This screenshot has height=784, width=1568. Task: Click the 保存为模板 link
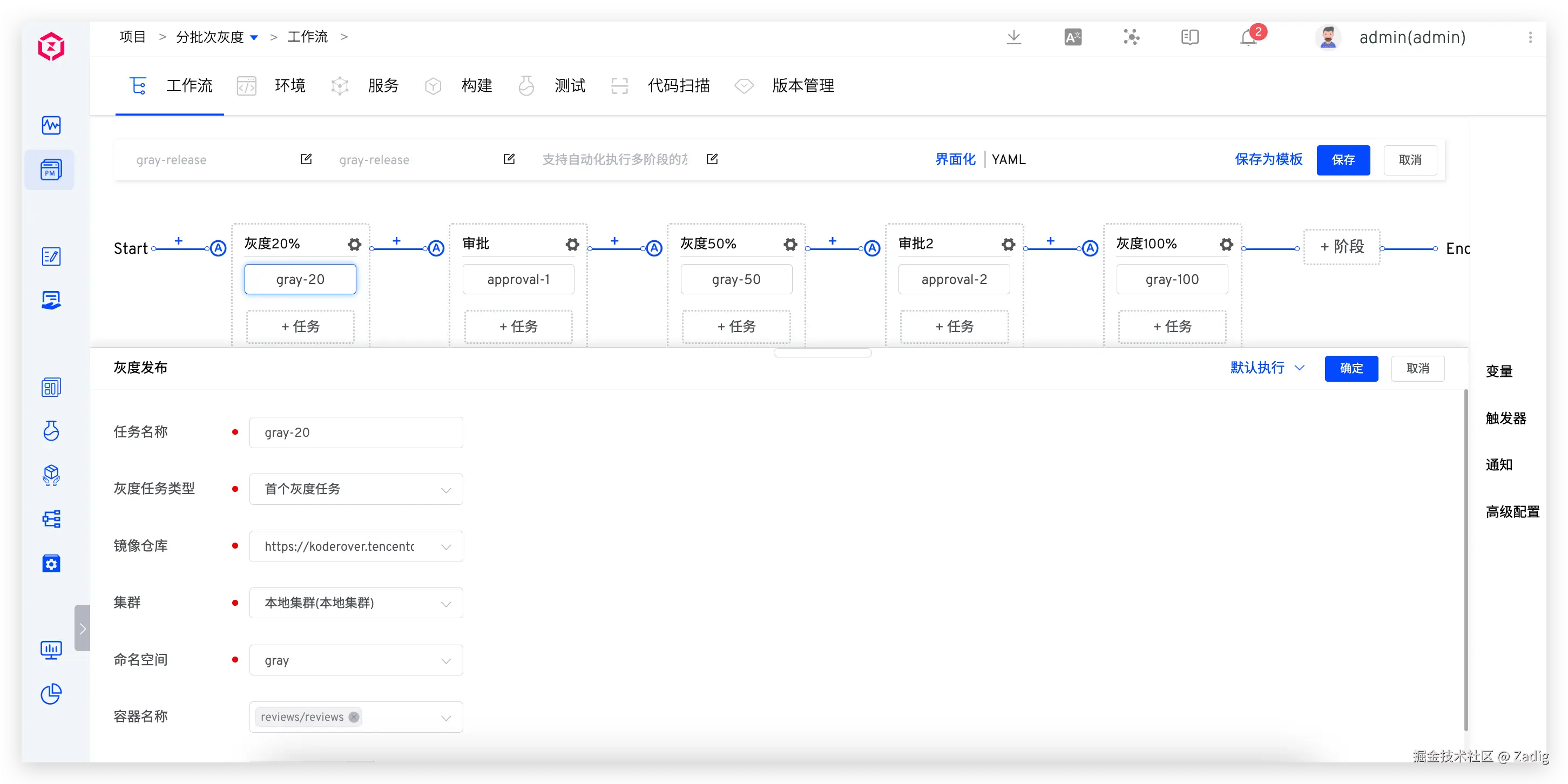(1268, 159)
